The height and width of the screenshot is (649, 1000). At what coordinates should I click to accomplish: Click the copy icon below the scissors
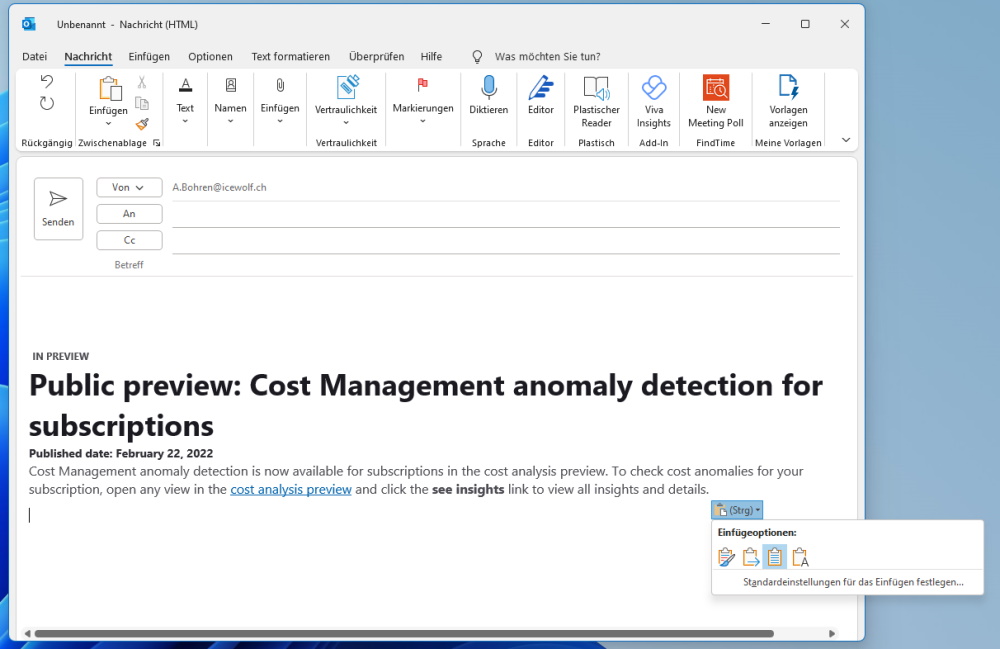[x=142, y=103]
